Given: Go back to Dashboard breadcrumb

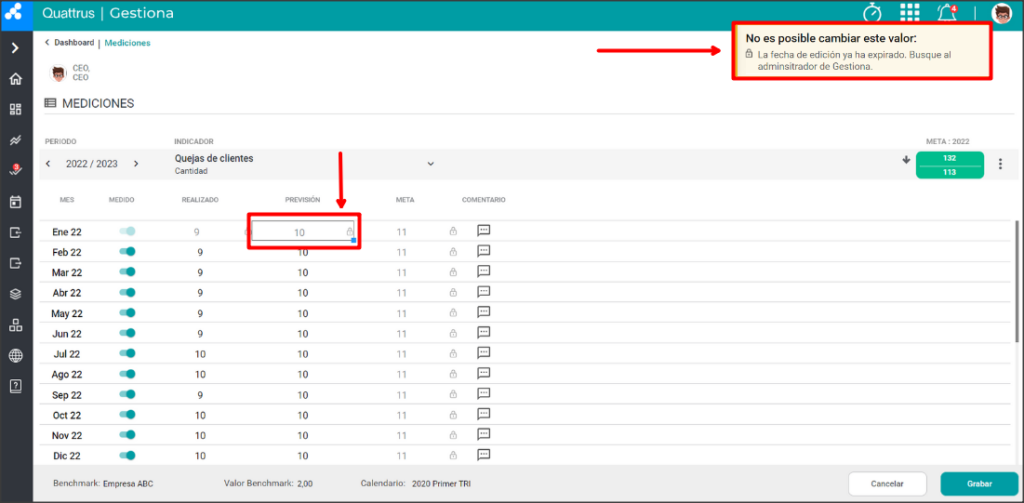Looking at the screenshot, I should (74, 42).
